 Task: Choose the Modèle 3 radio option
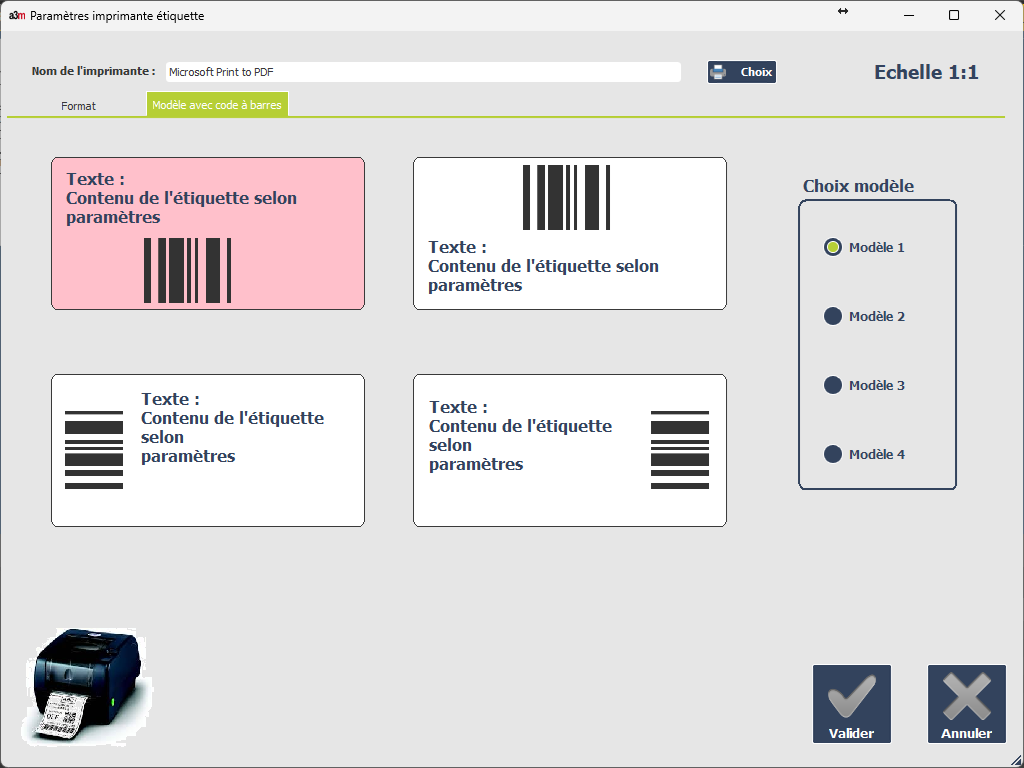tap(833, 385)
